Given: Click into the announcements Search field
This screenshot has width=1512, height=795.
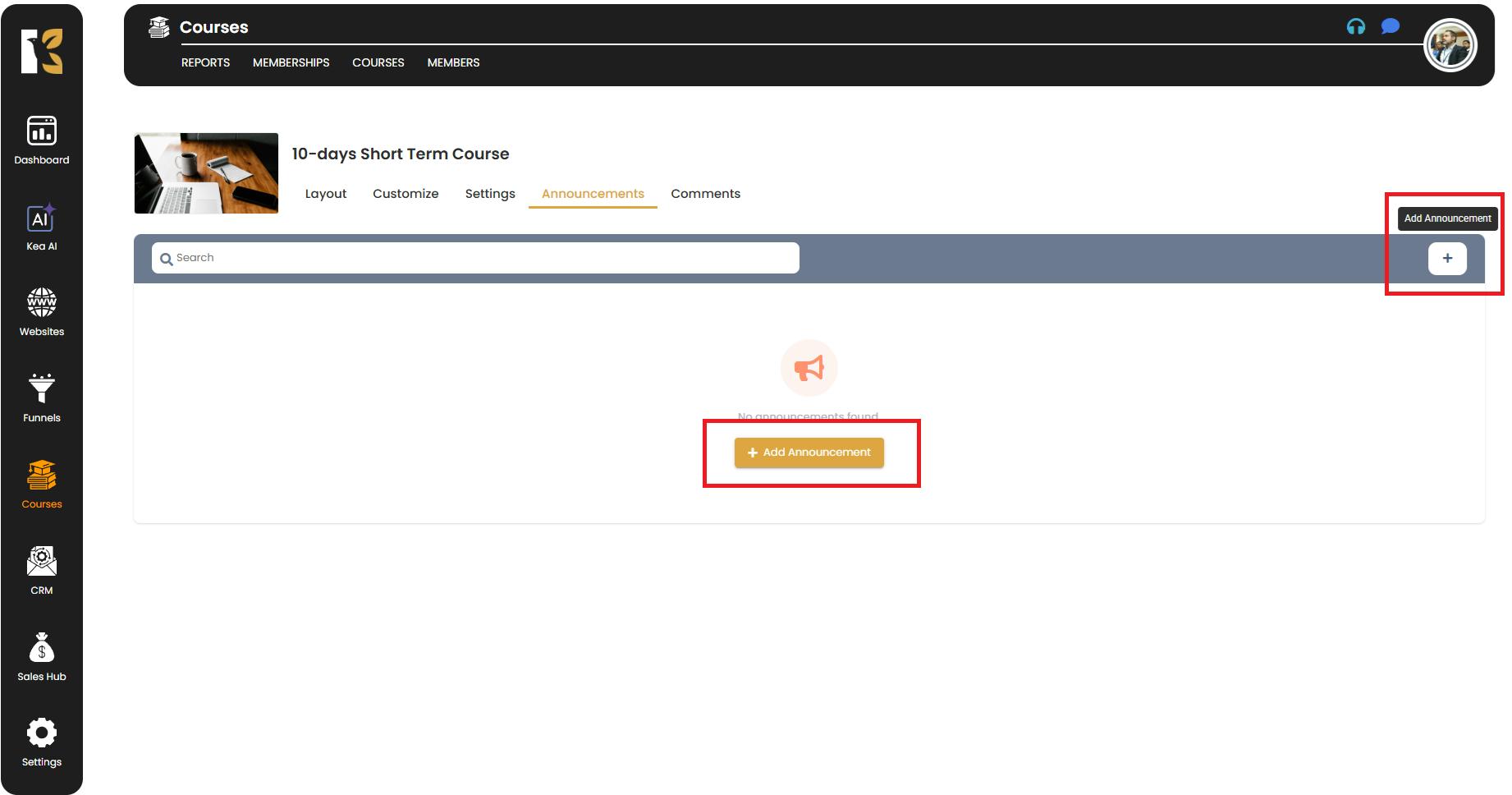Looking at the screenshot, I should tap(476, 258).
